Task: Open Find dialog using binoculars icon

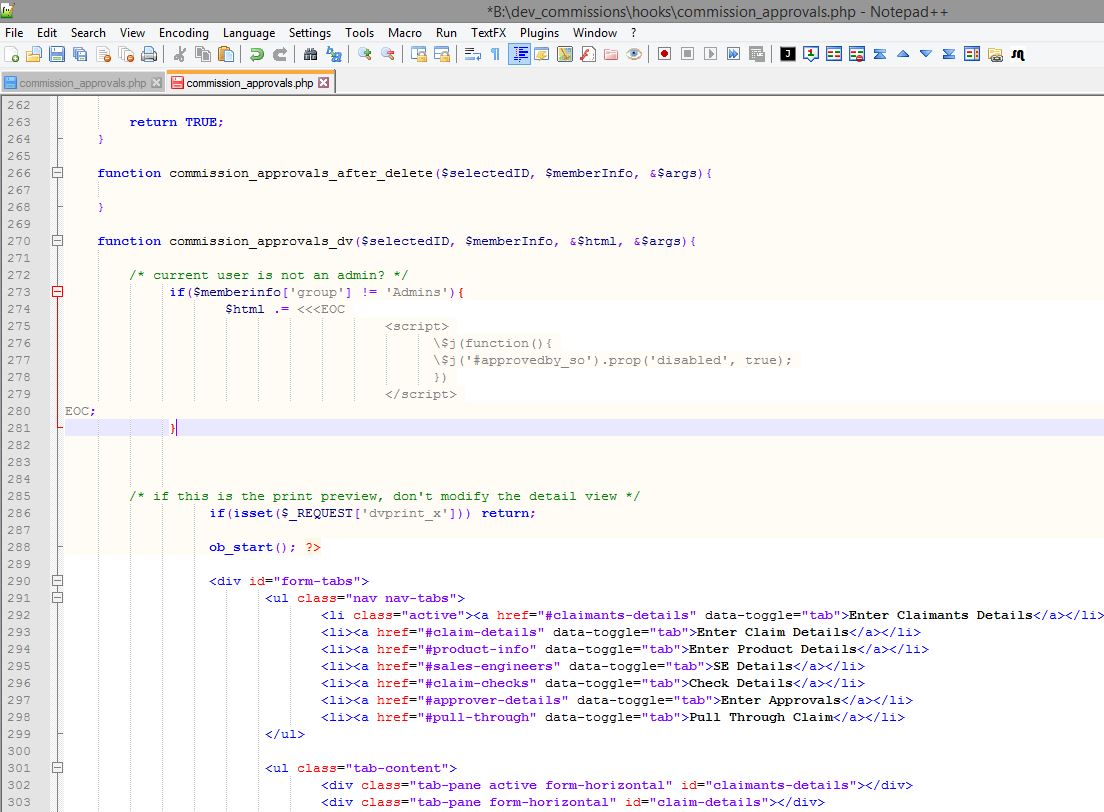Action: tap(310, 54)
